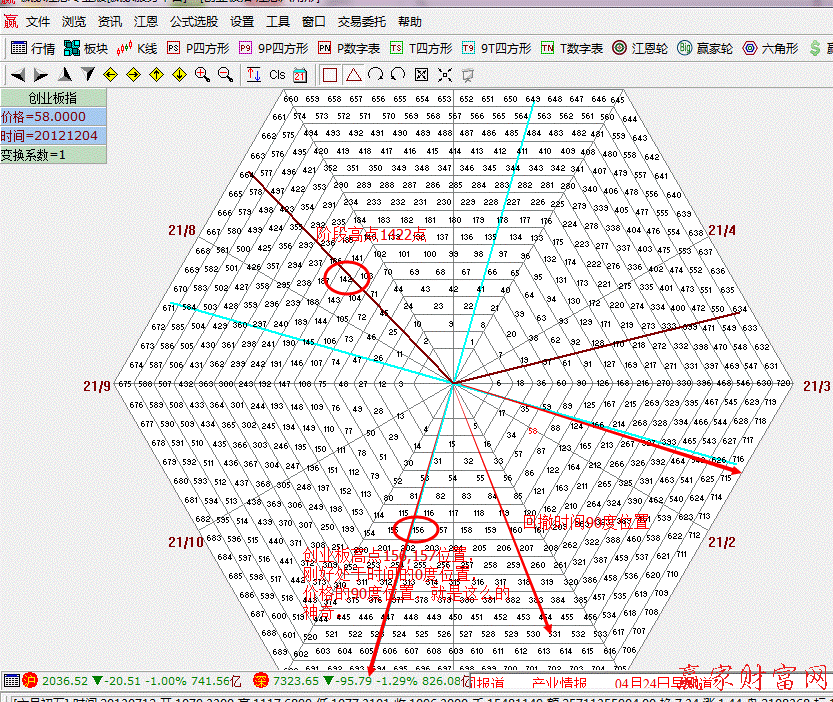Click the black left triangle arrow
833x702 pixels.
coord(18,74)
